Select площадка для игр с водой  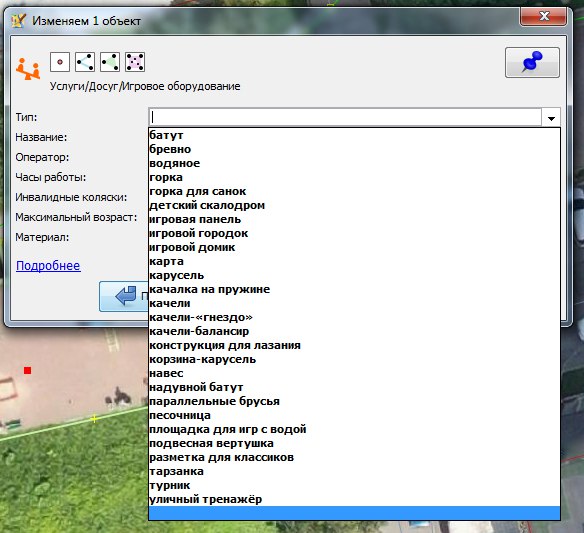[354, 429]
